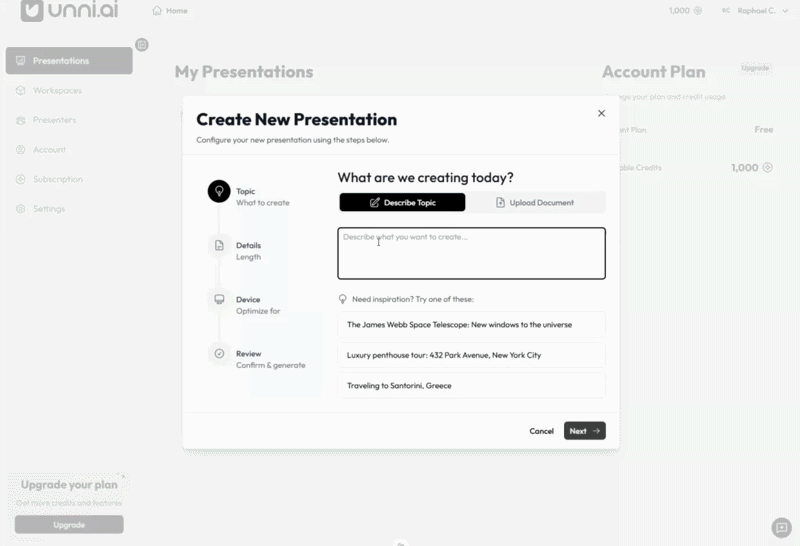Focus the describe topic text area
The width and height of the screenshot is (800, 546).
[471, 254]
